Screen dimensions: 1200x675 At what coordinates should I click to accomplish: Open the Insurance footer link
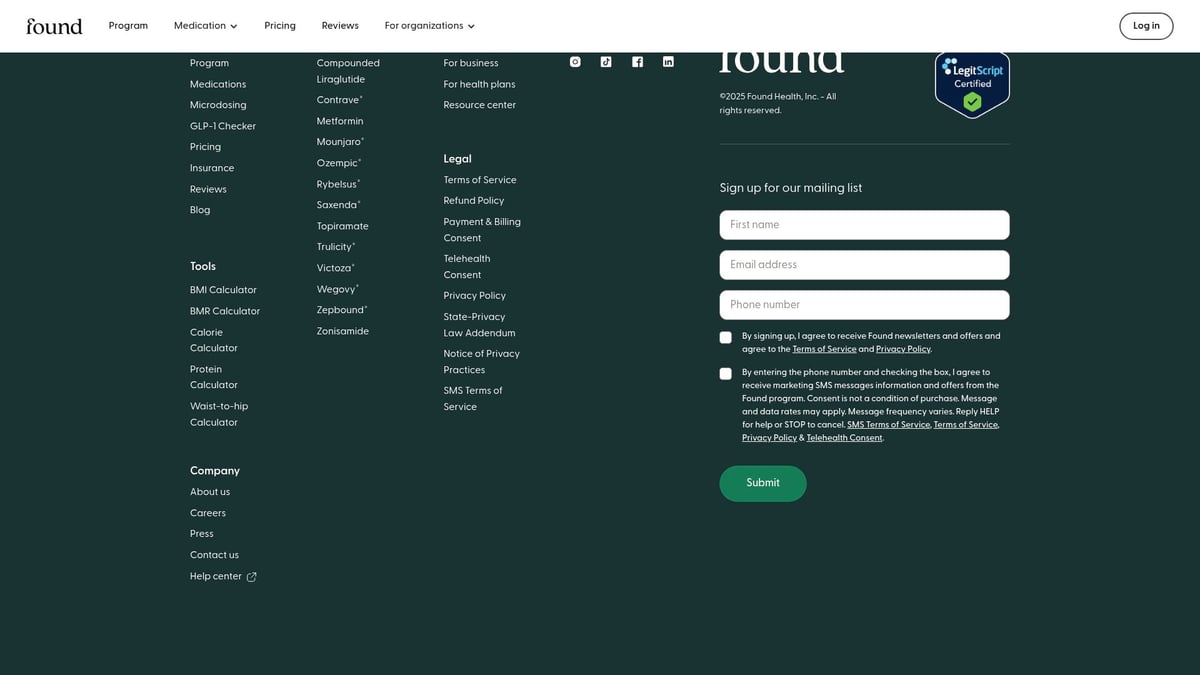[212, 168]
